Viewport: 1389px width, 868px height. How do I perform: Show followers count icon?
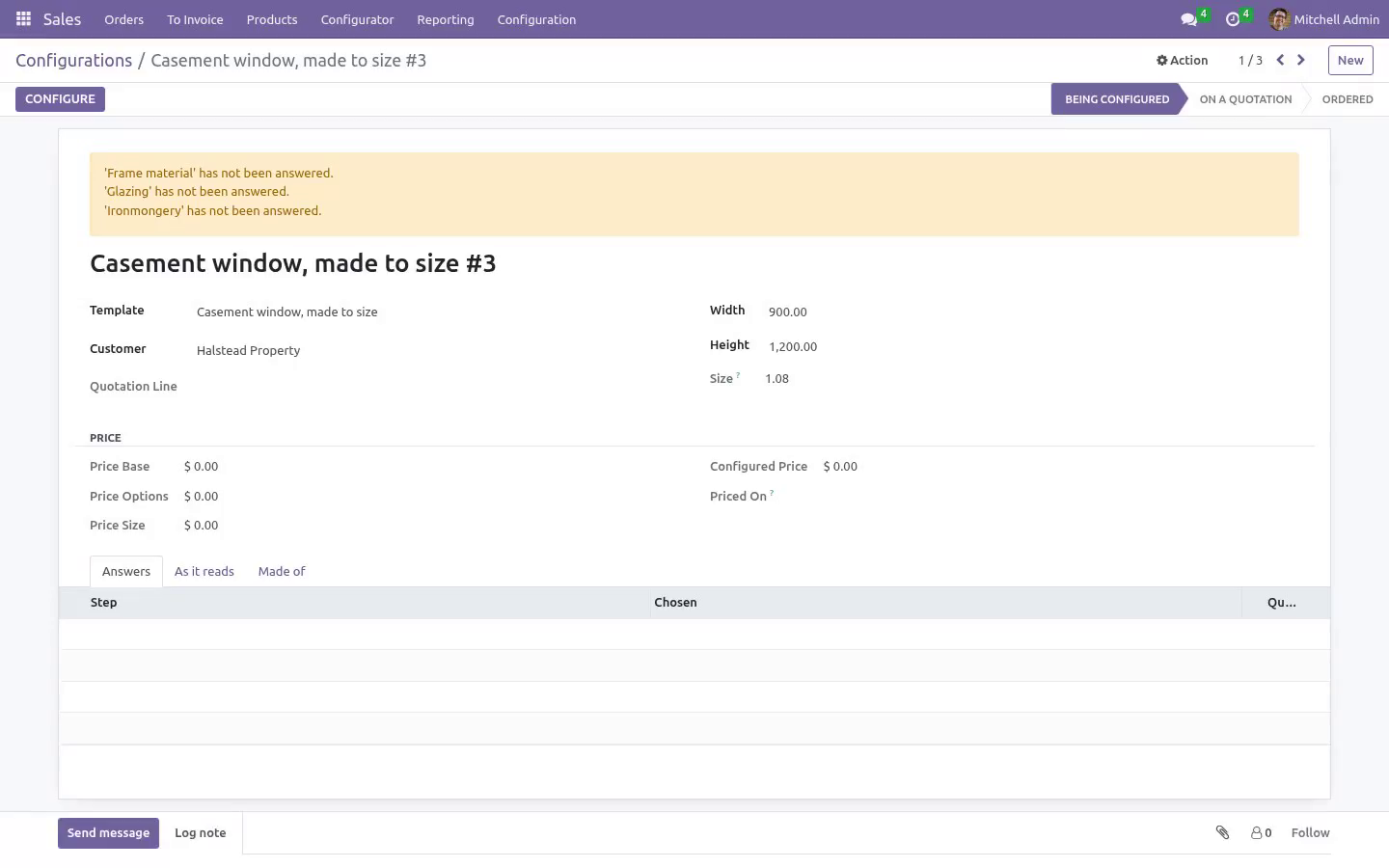(x=1261, y=832)
